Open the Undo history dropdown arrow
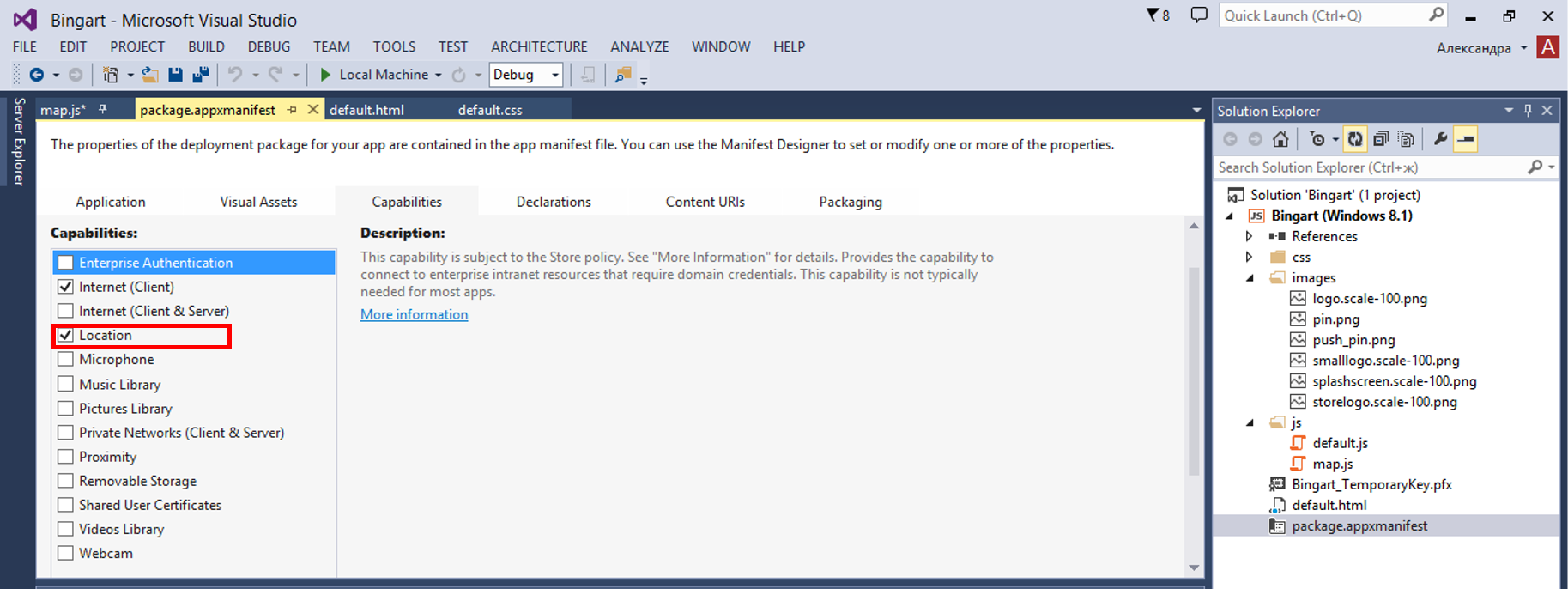The height and width of the screenshot is (589, 1568). 255,75
